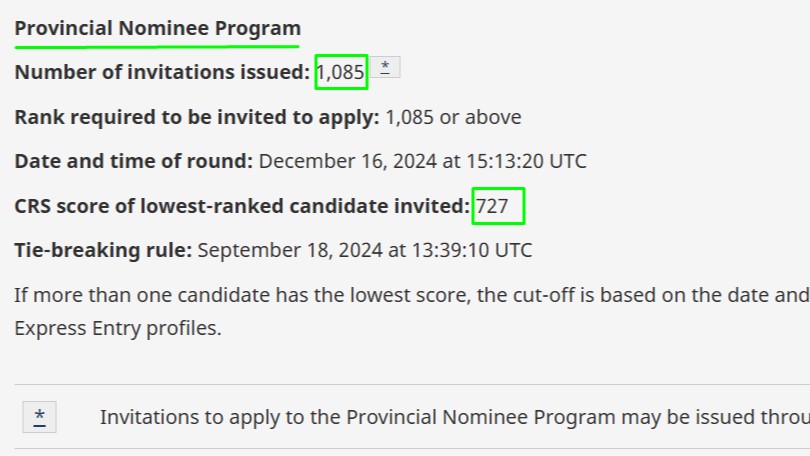Screen dimensions: 810x456
Task: Open the footnote asterisk beside 1,085
Action: 385,68
